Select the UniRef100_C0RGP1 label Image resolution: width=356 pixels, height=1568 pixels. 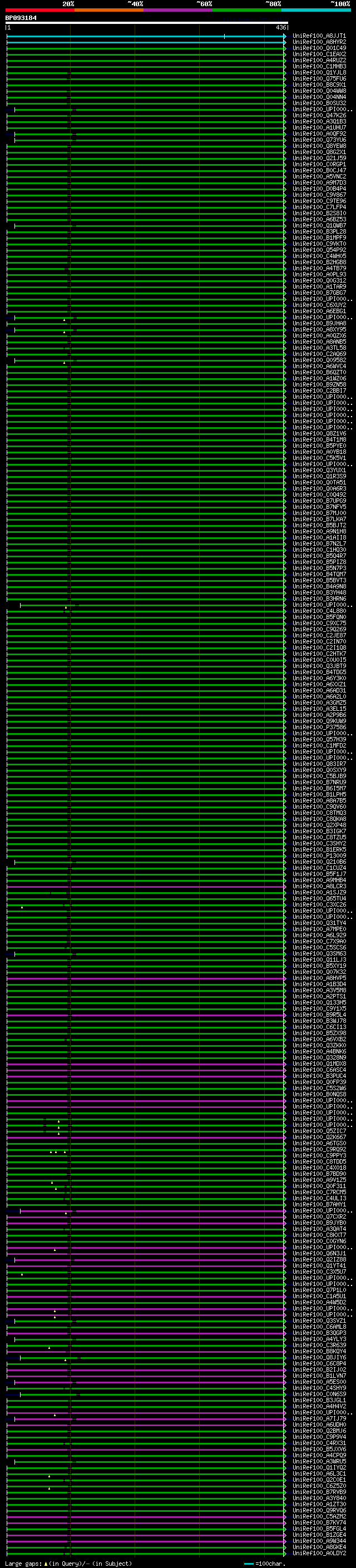coord(319,165)
